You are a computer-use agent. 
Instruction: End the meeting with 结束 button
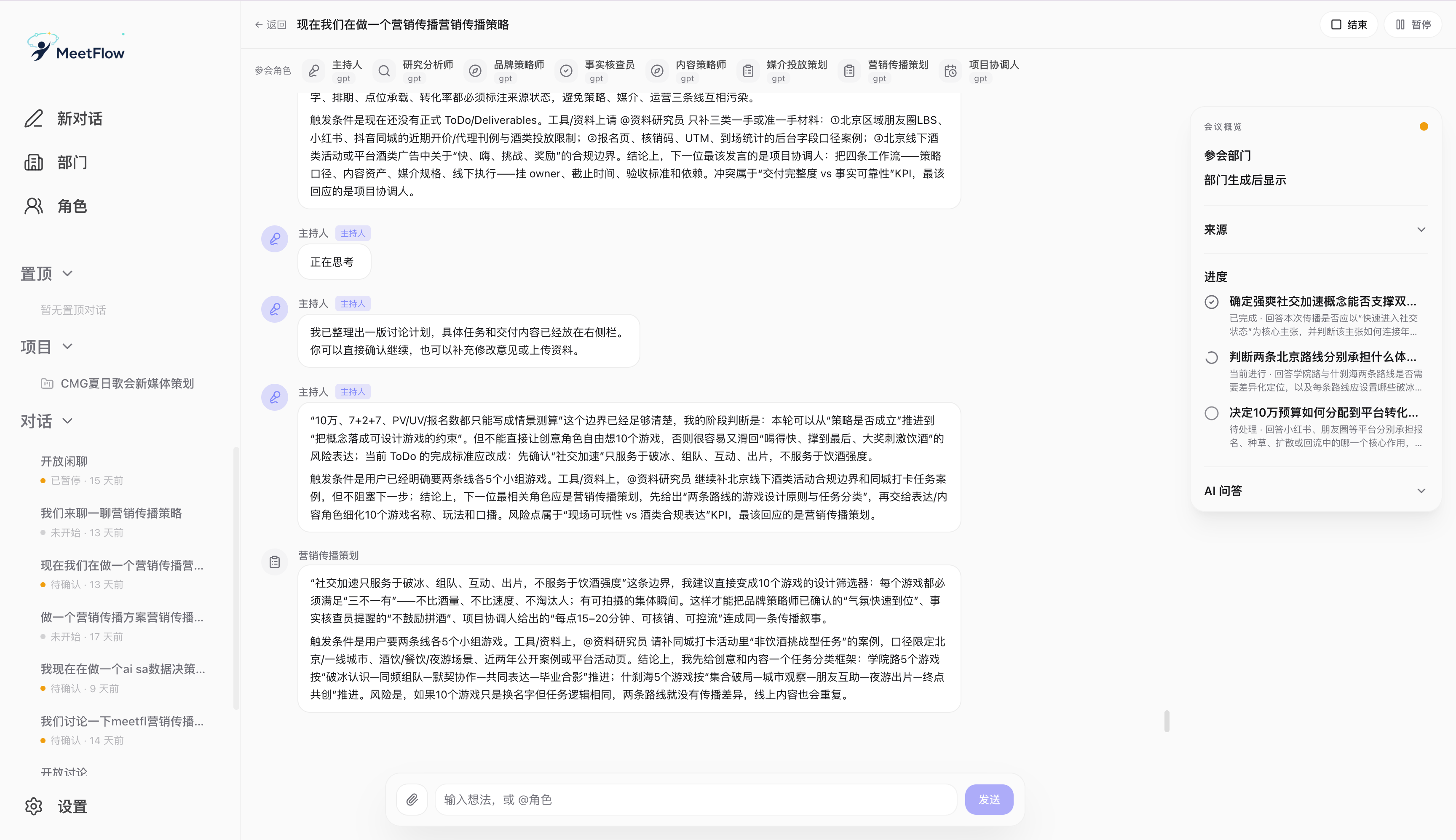(1349, 24)
